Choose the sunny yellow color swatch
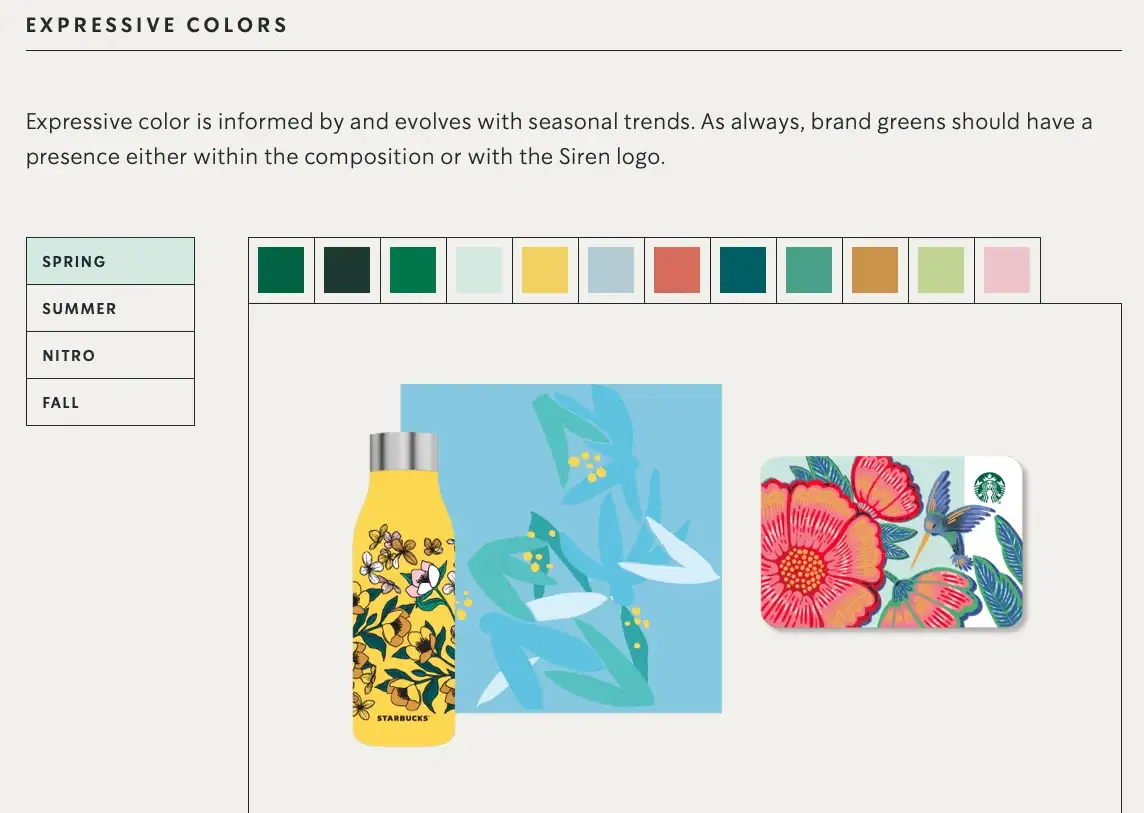 pyautogui.click(x=545, y=270)
